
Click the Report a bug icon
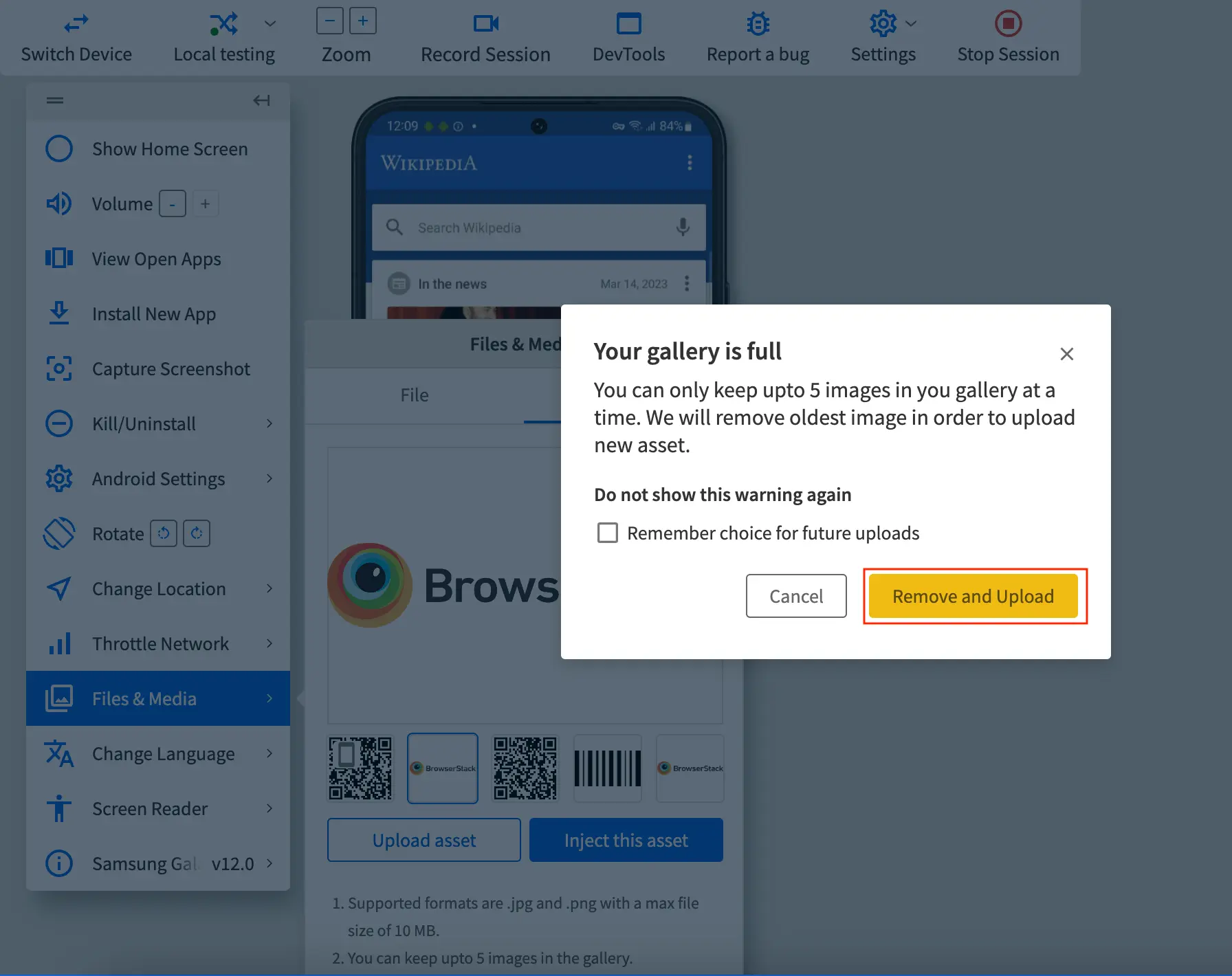coord(758,24)
